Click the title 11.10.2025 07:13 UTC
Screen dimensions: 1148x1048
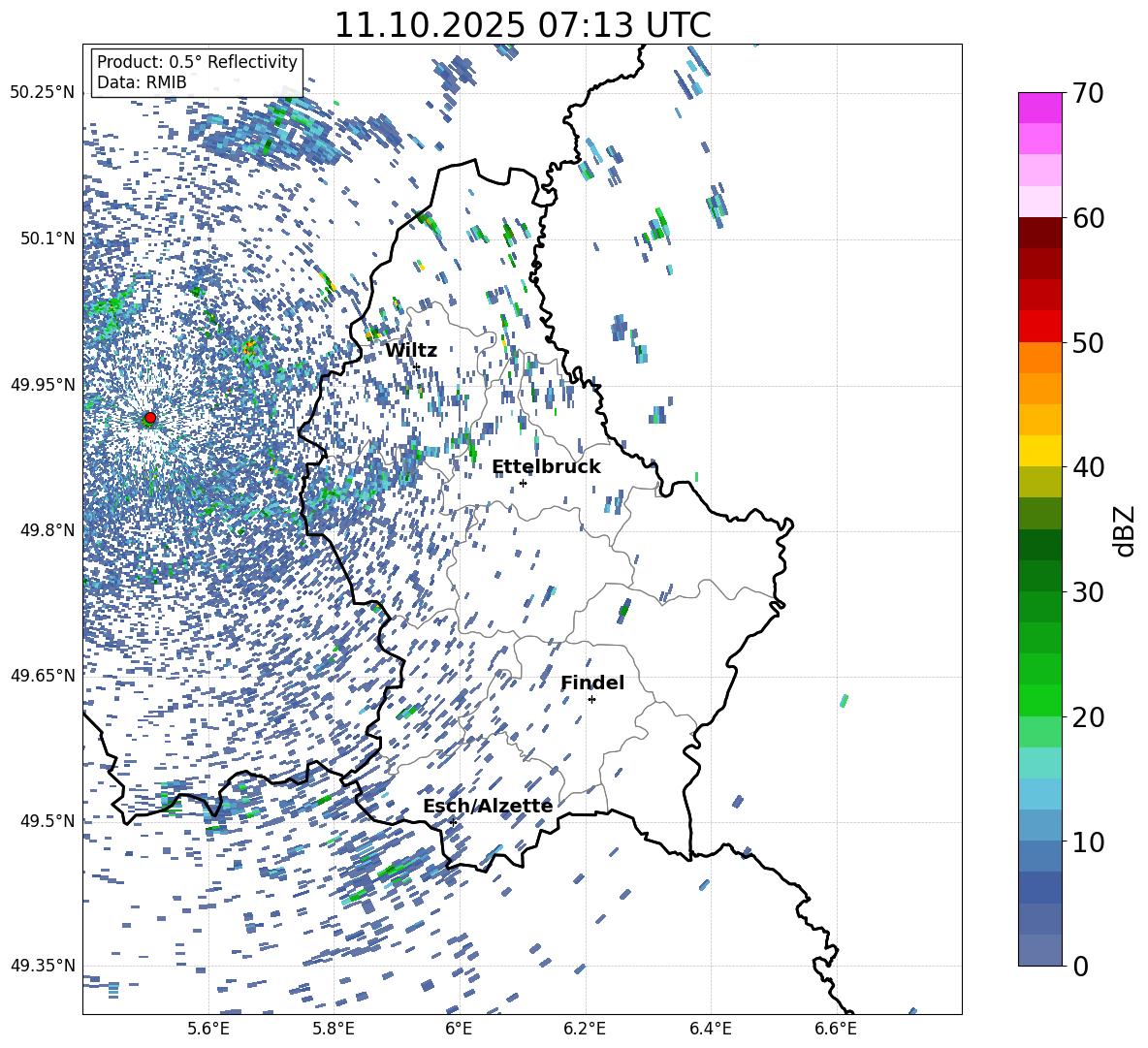click(523, 25)
